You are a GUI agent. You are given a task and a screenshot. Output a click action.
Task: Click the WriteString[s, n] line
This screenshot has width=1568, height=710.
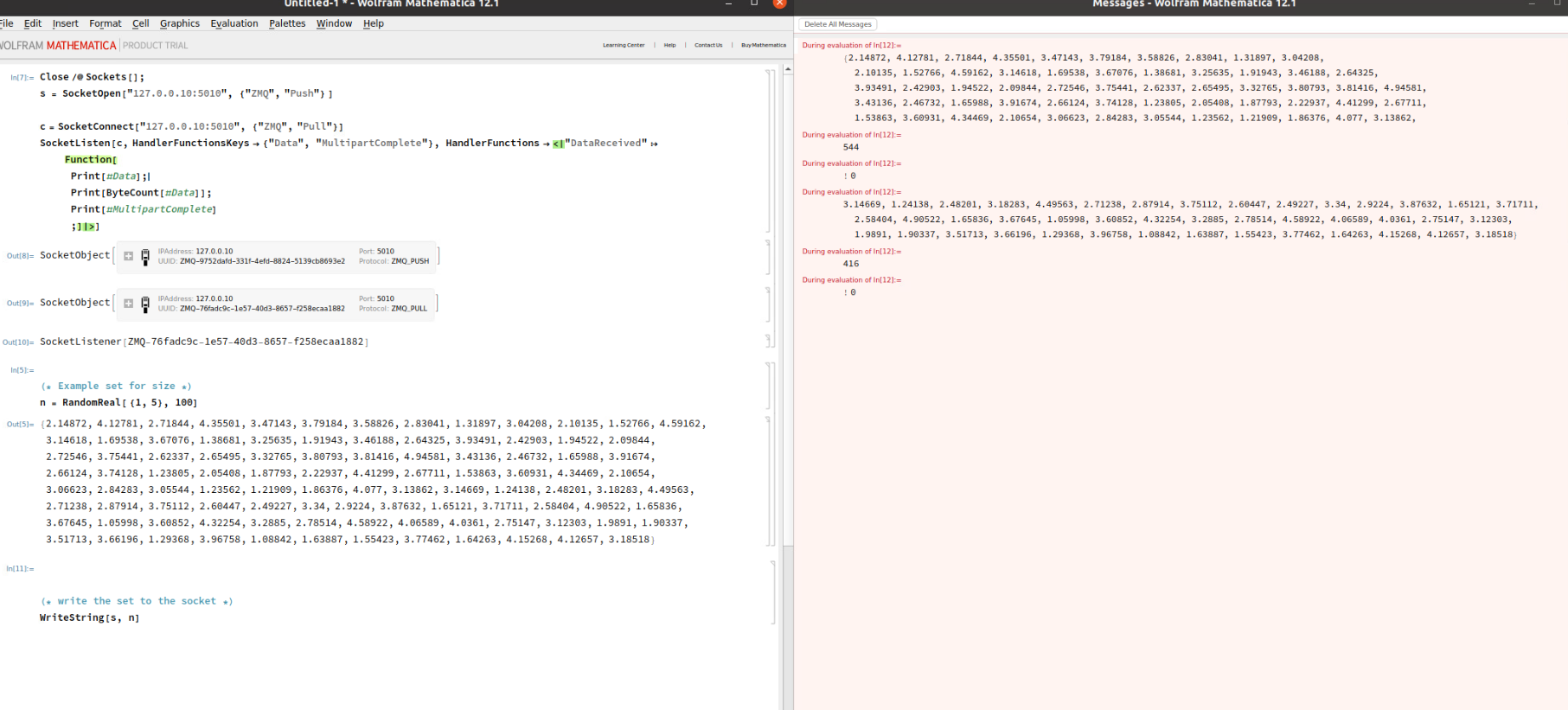(89, 617)
